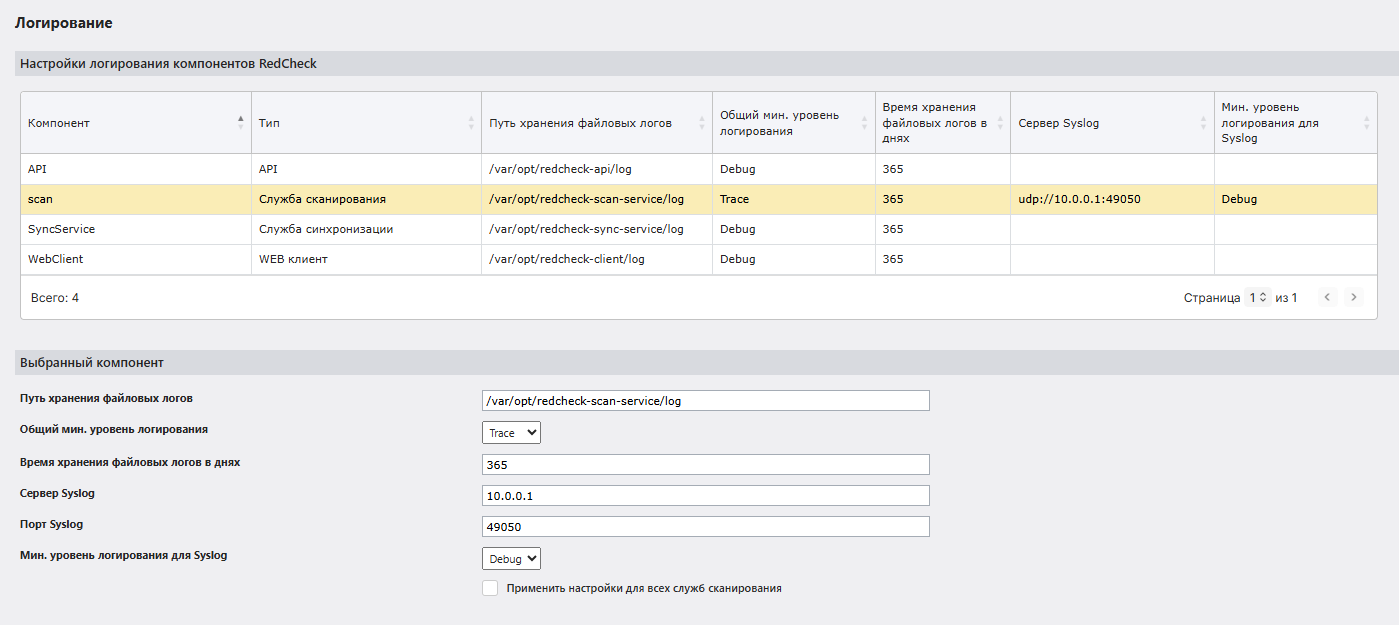Sort by Тип column arrows
The height and width of the screenshot is (625, 1399).
[x=471, y=122]
